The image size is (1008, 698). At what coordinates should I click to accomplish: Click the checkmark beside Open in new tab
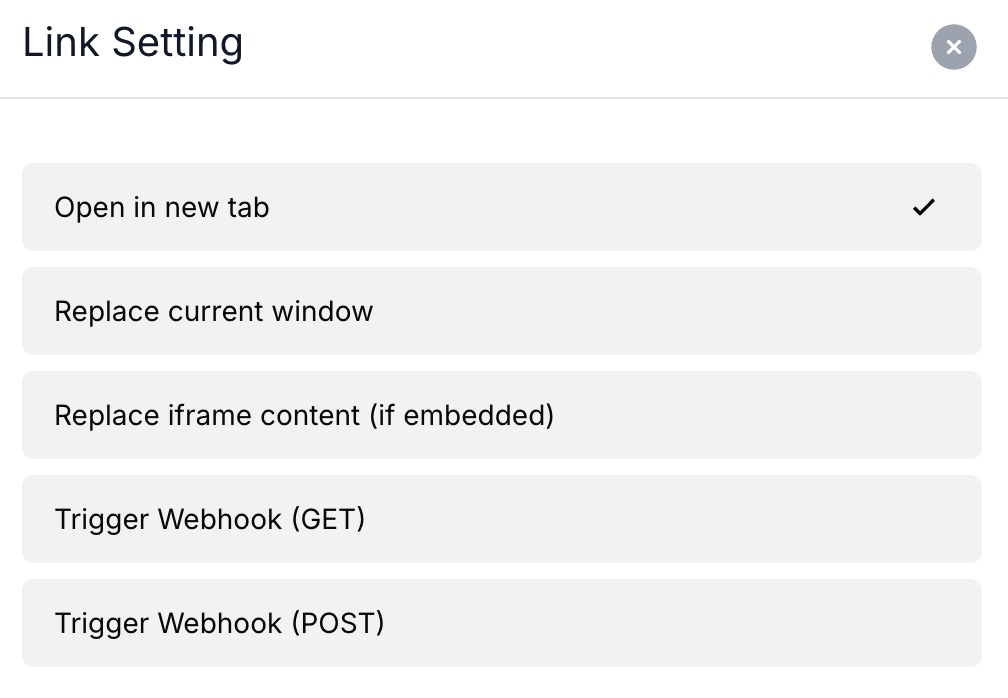pyautogui.click(x=923, y=207)
